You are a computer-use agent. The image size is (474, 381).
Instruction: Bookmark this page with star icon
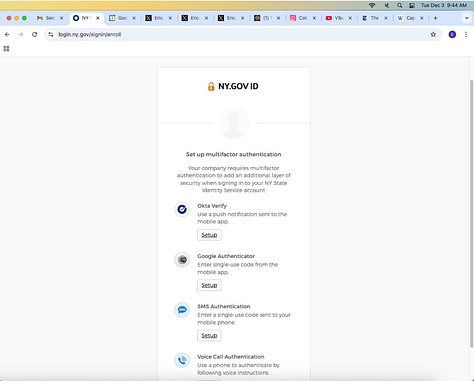pyautogui.click(x=433, y=34)
